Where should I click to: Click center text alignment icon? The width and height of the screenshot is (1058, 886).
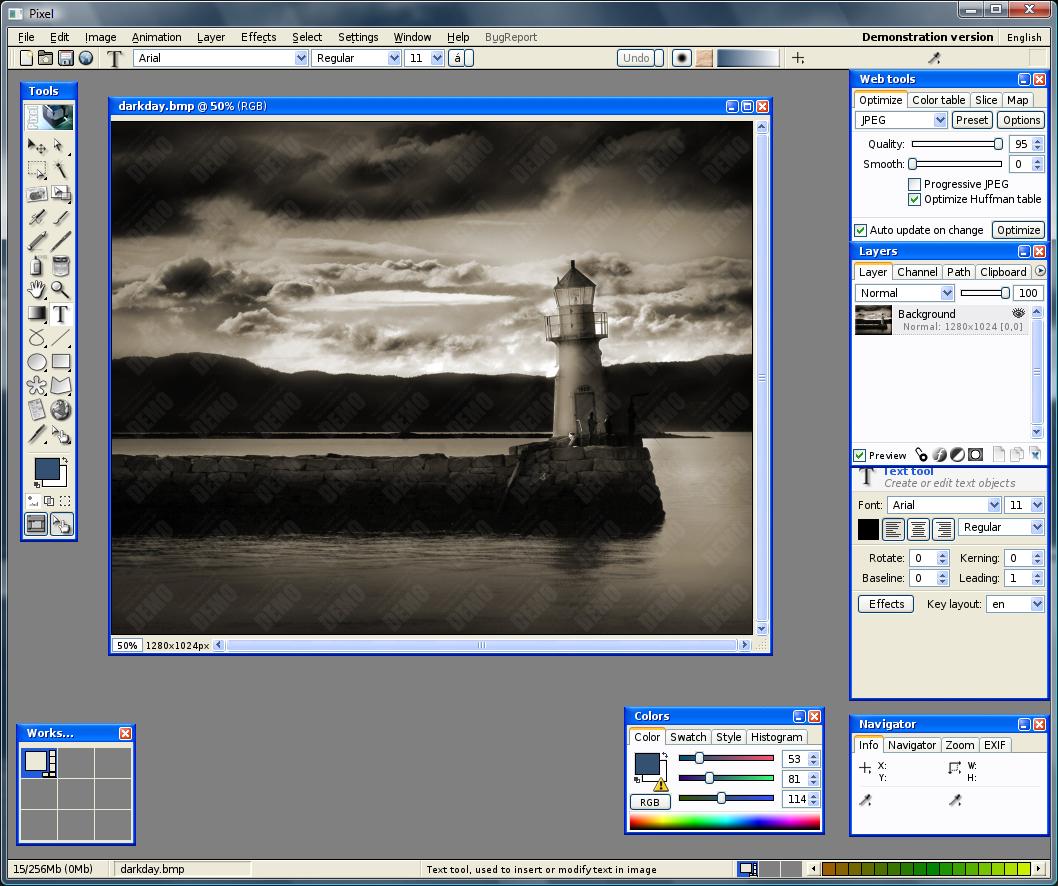(918, 529)
